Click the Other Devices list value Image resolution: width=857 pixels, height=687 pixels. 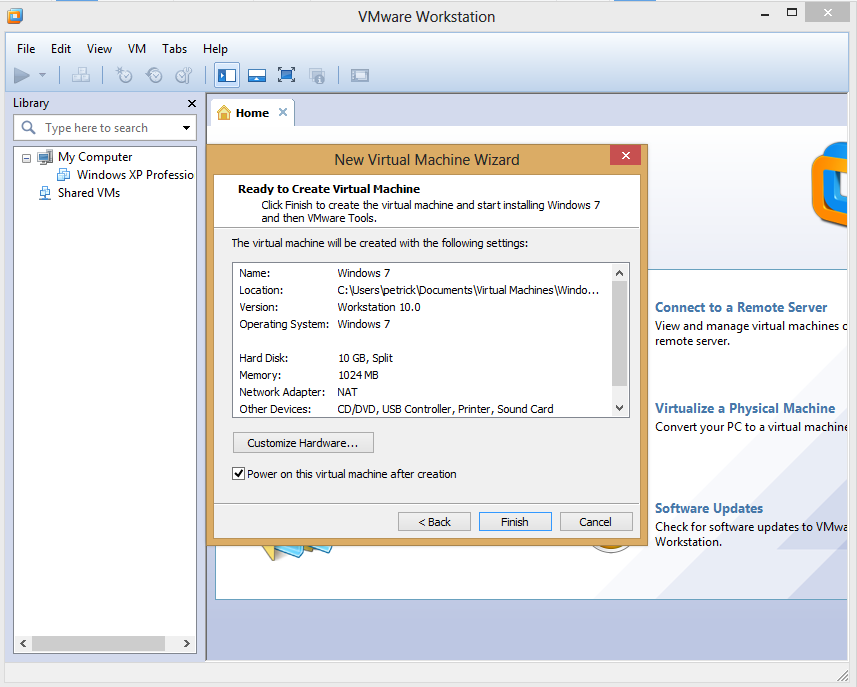click(x=445, y=409)
